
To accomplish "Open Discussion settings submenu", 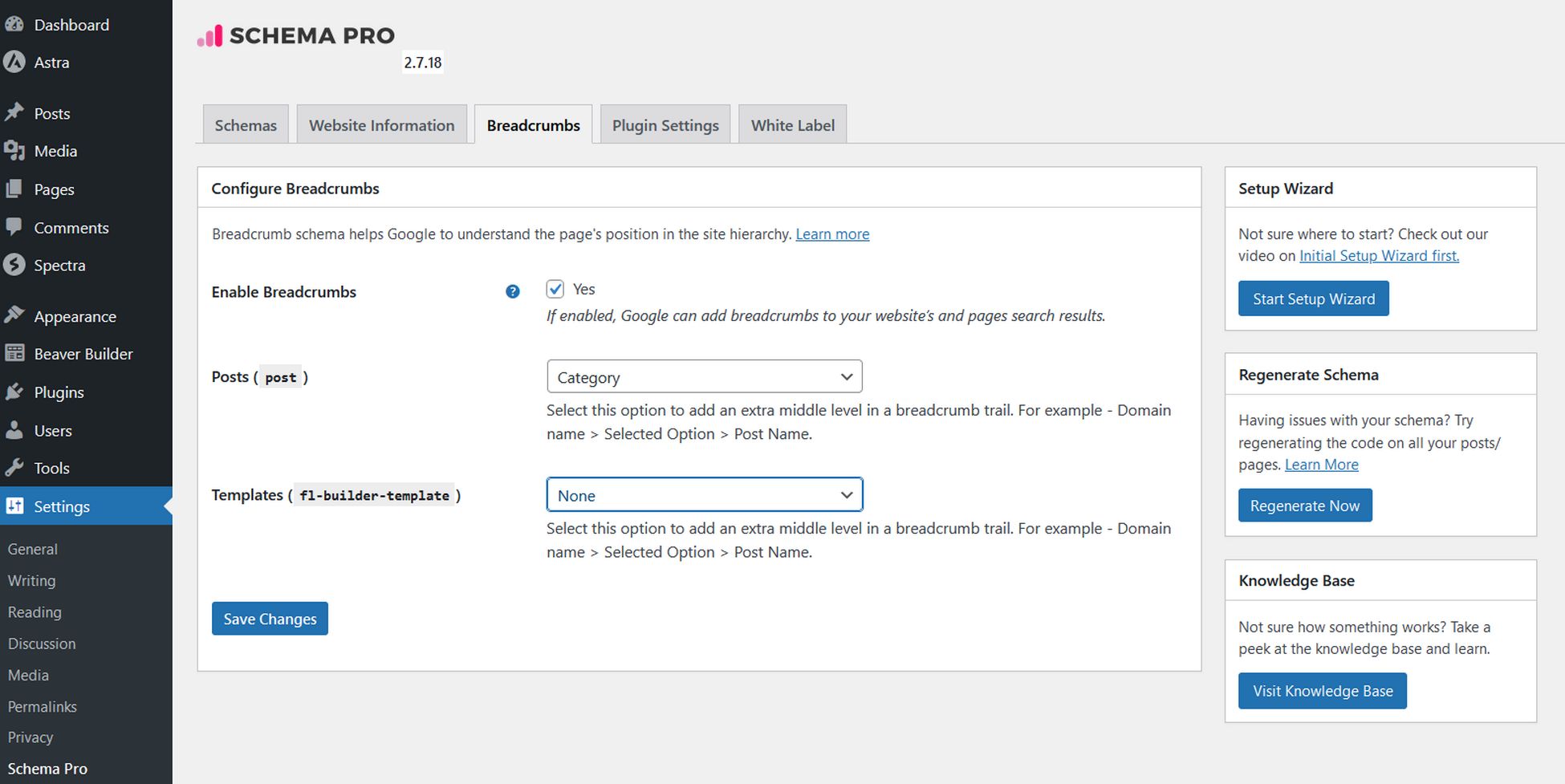I will [42, 644].
